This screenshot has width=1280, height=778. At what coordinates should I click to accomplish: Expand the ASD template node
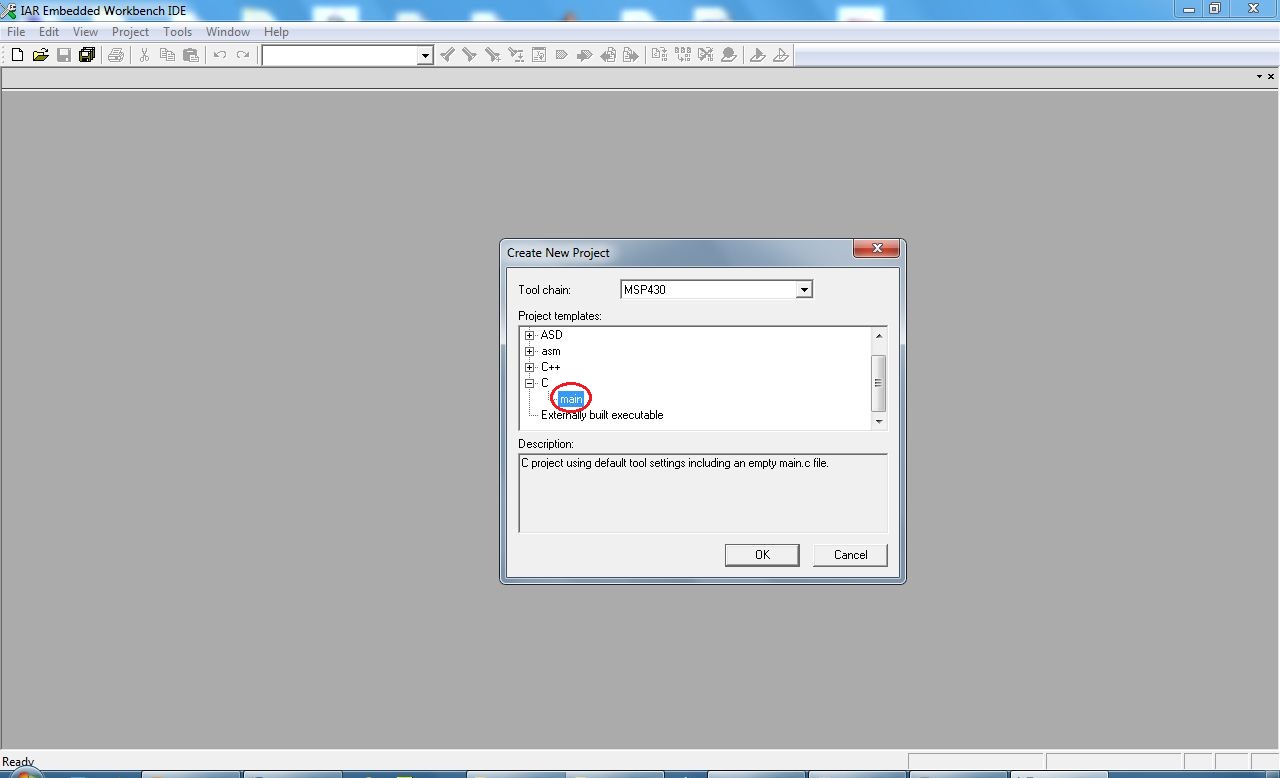pyautogui.click(x=530, y=335)
